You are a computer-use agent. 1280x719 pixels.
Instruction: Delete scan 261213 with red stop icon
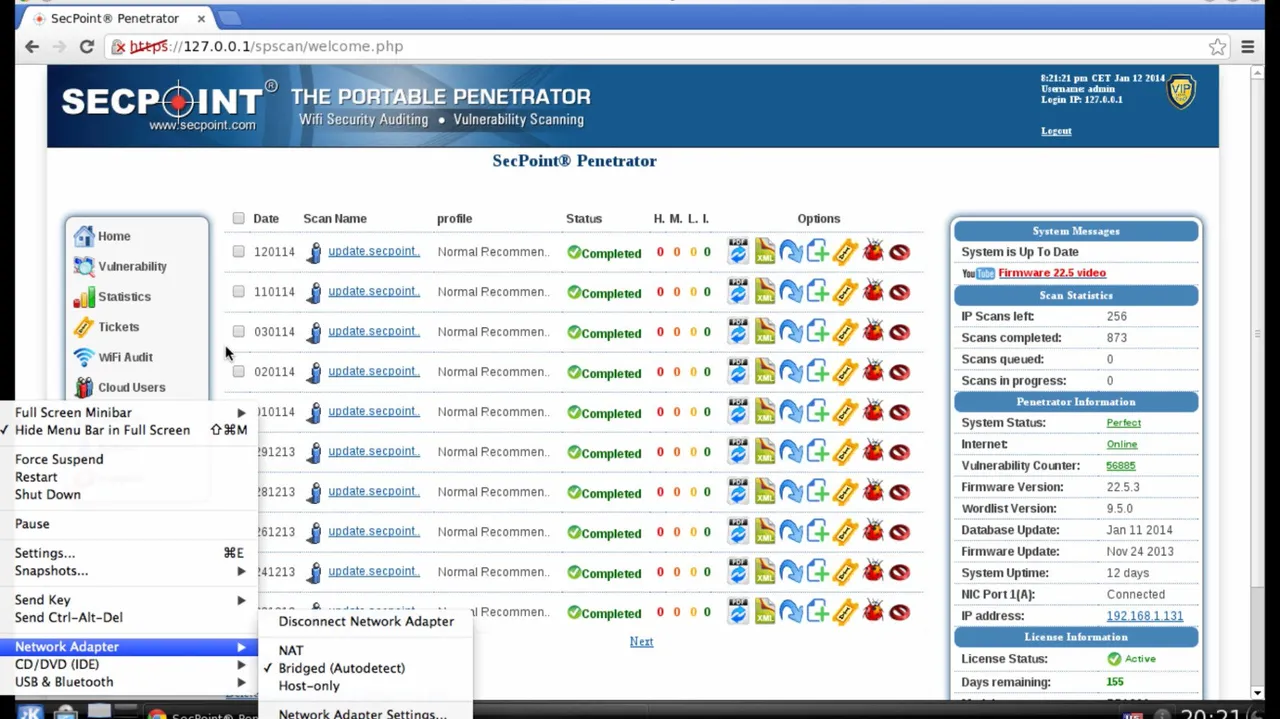(x=899, y=532)
